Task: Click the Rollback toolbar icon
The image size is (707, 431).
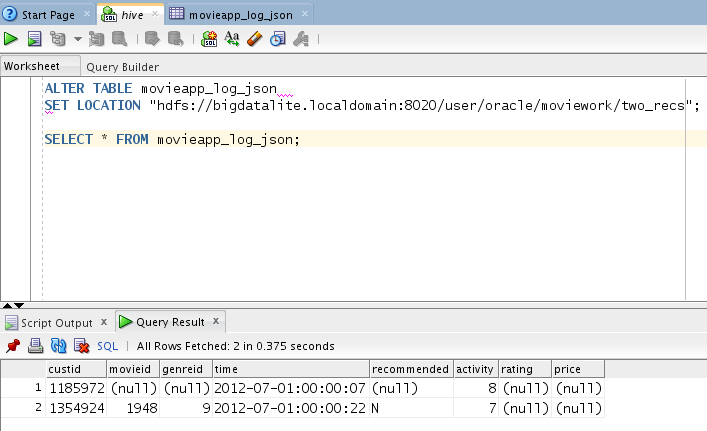Action: point(175,39)
